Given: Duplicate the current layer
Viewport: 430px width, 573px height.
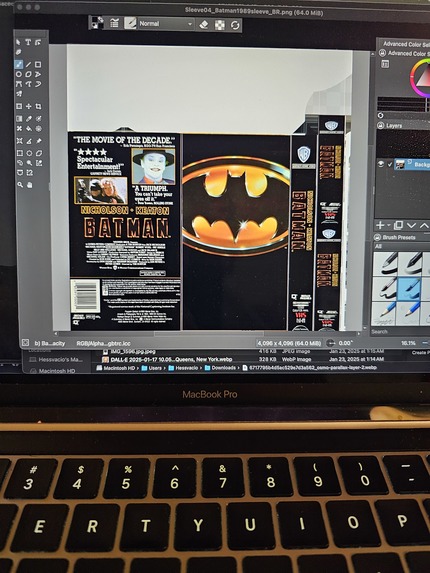Looking at the screenshot, I should pos(399,225).
